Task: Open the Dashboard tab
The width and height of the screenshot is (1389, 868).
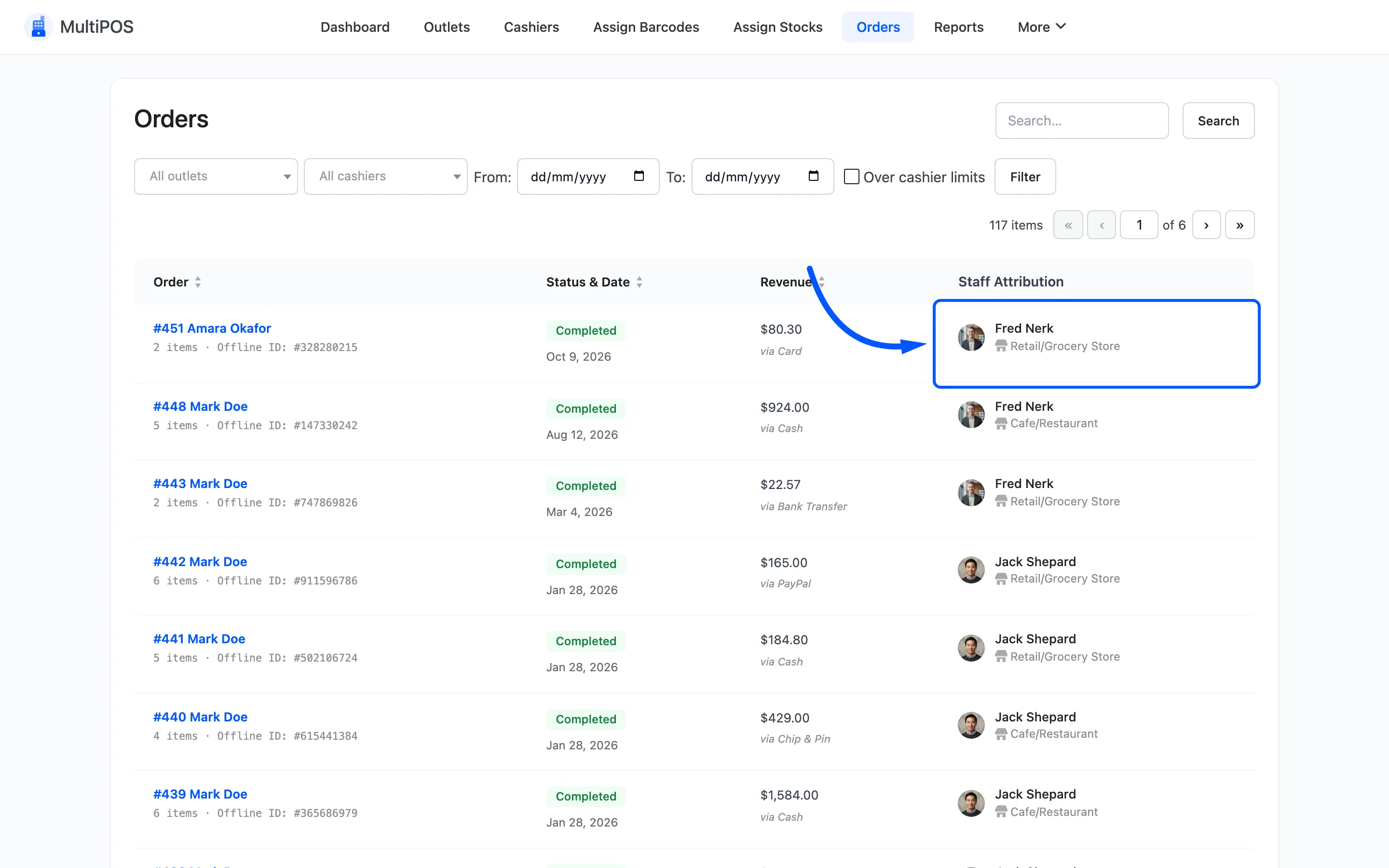Action: 354,27
